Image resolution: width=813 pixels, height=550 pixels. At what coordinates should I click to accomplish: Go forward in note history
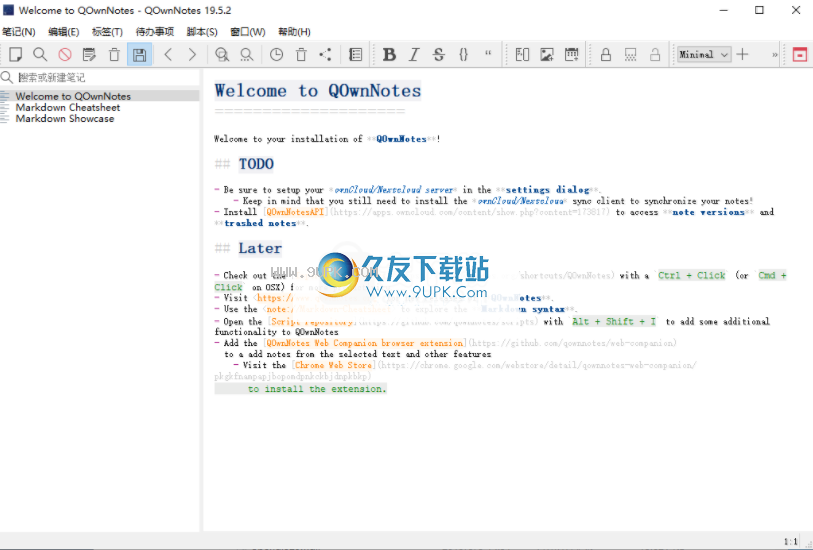point(192,54)
